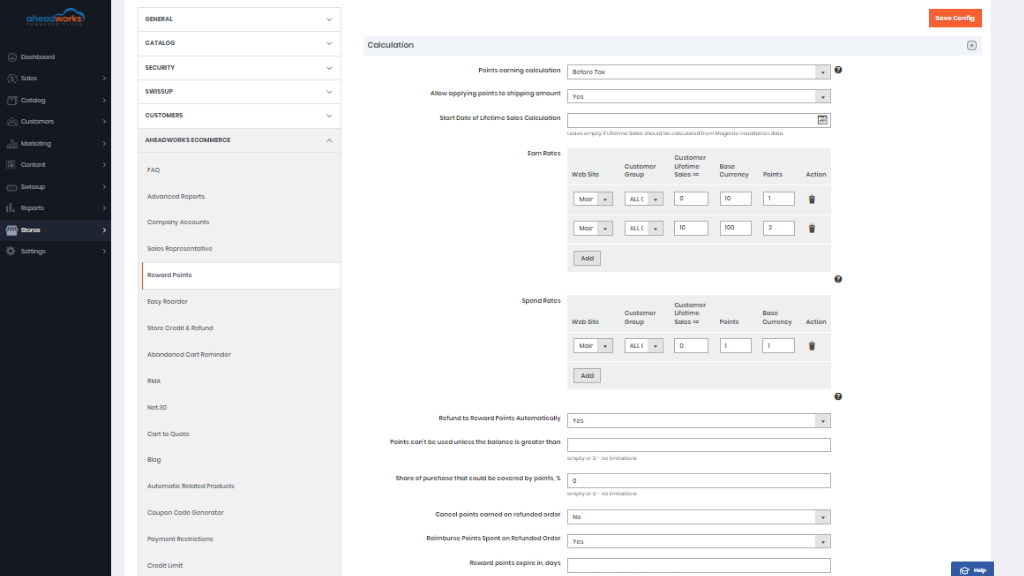Open Web Site dropdown in second Earn Rates row
The image size is (1024, 576).
coord(593,228)
